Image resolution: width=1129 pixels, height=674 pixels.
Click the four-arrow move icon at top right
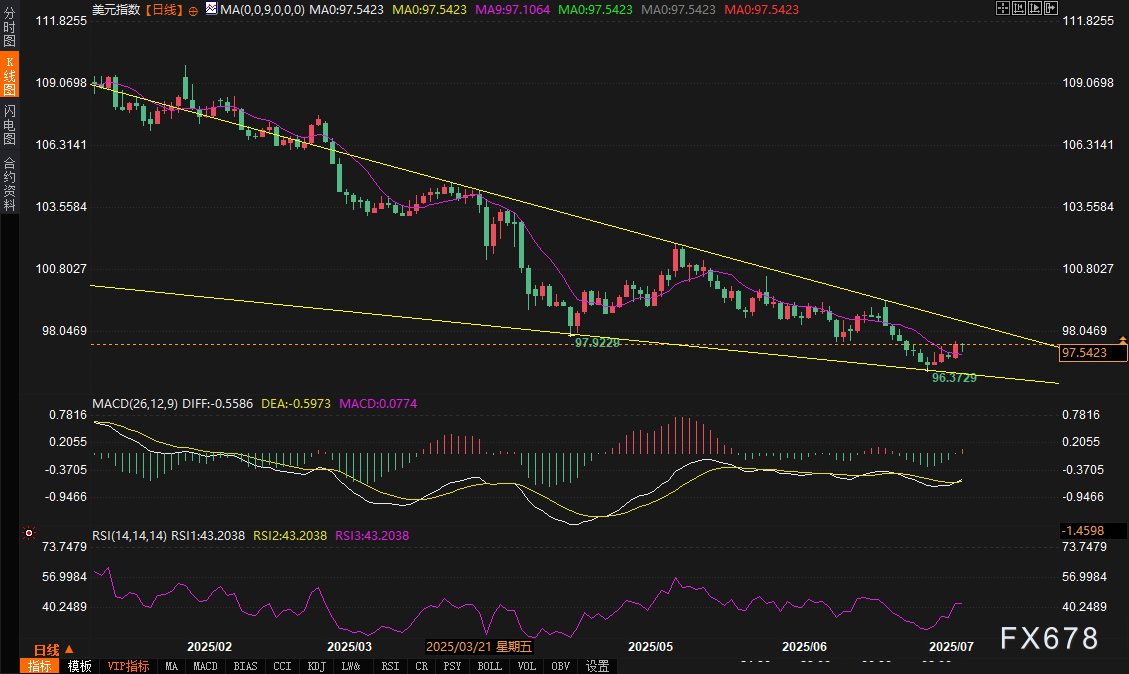click(1004, 8)
